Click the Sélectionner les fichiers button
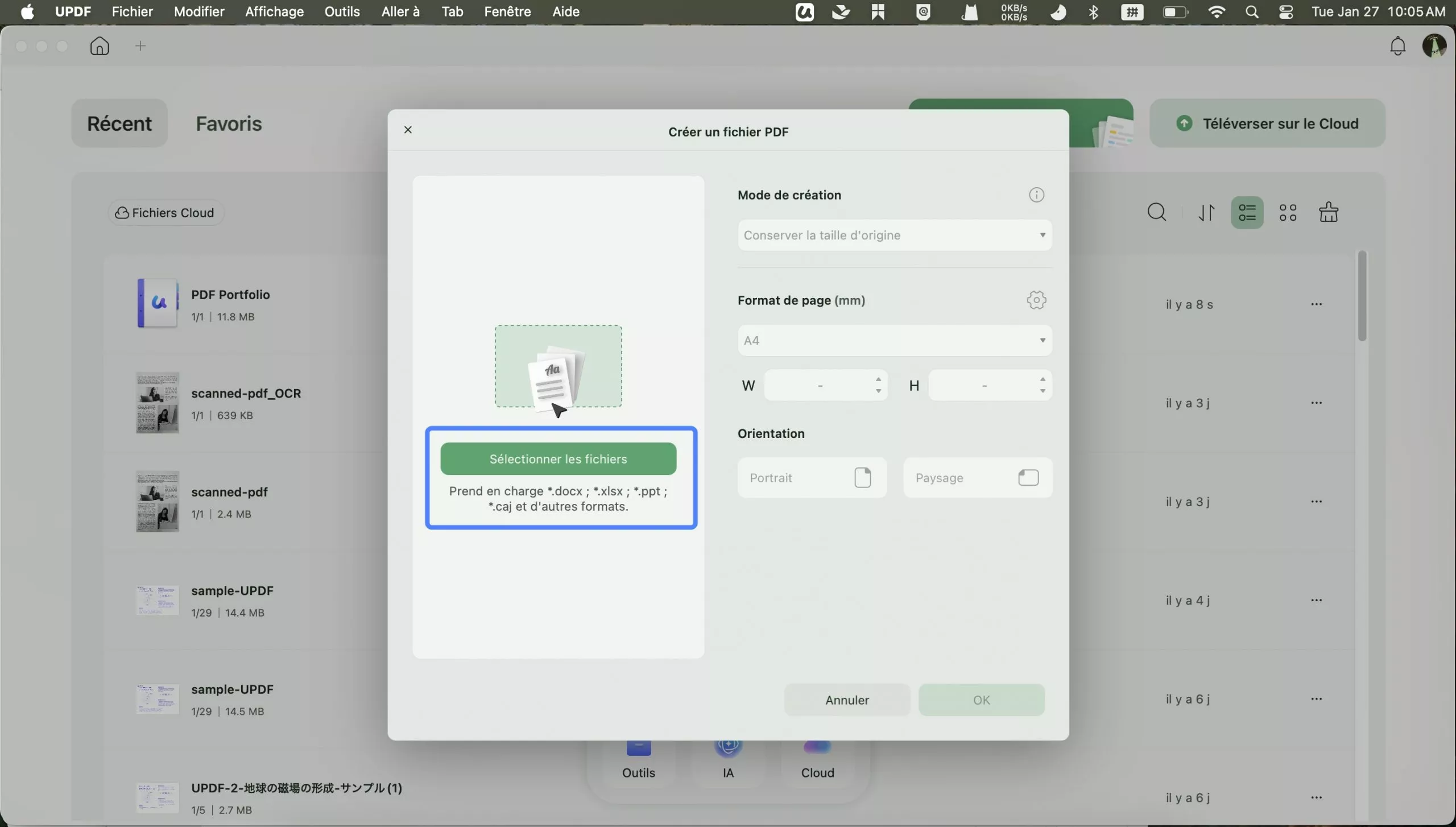The image size is (1456, 827). click(x=559, y=458)
